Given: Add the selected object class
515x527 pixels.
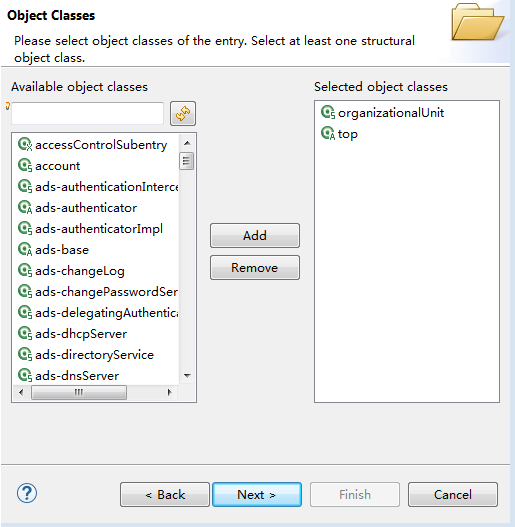Looking at the screenshot, I should 255,236.
